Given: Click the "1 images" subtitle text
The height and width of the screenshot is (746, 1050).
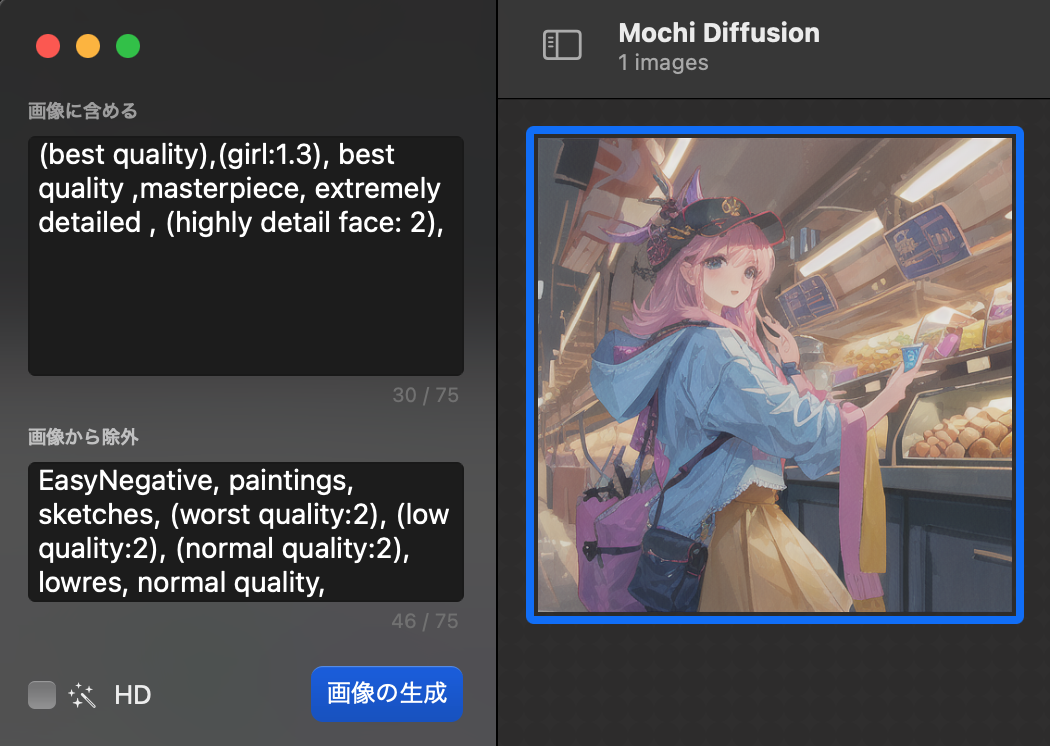Looking at the screenshot, I should [663, 63].
